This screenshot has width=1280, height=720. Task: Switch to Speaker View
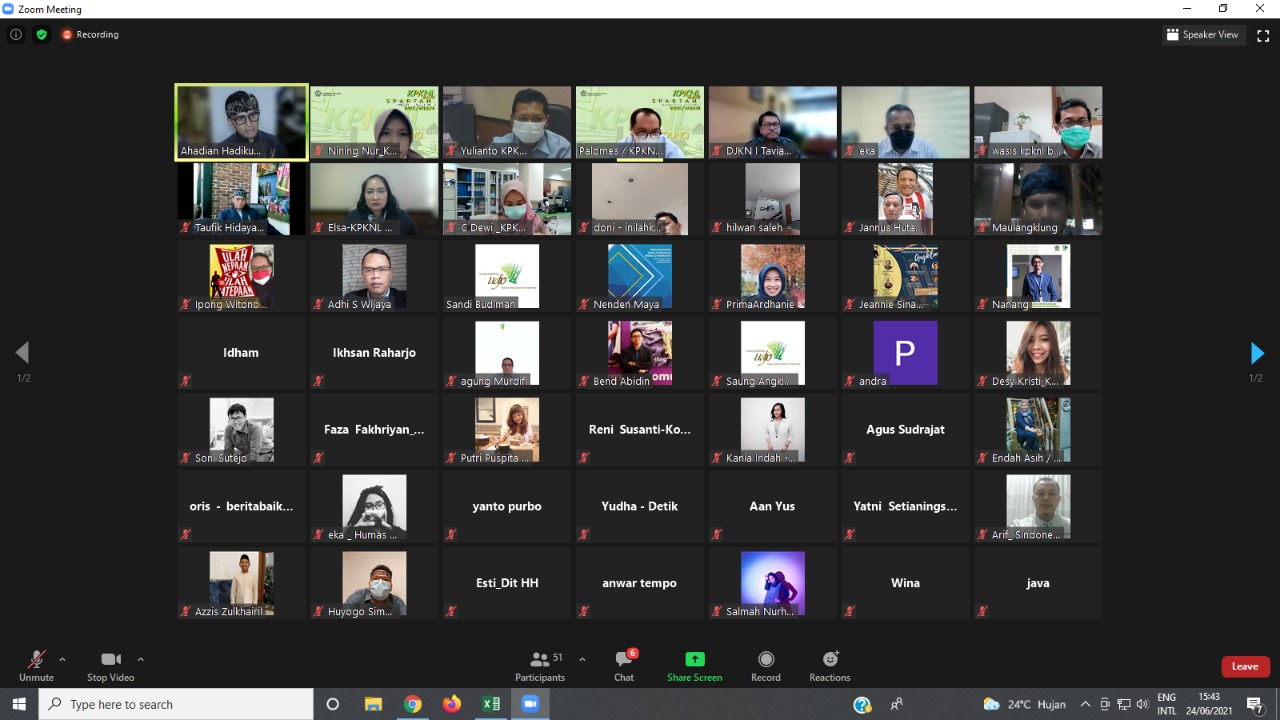pyautogui.click(x=1202, y=35)
